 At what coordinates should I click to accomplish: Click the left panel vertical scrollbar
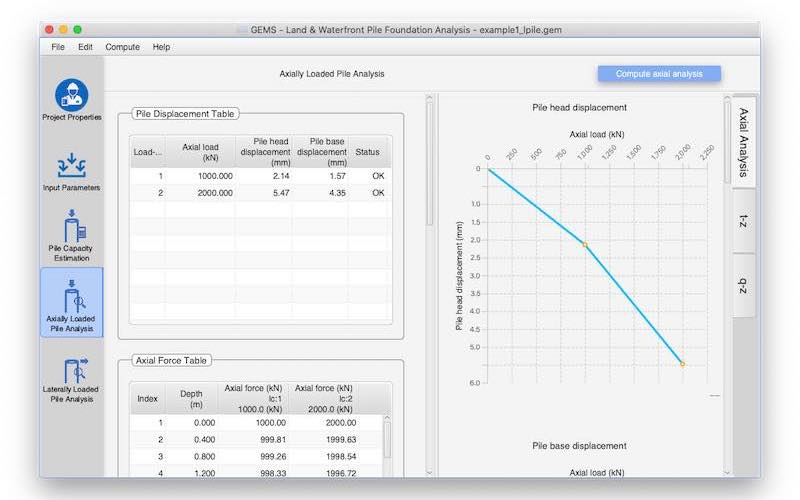(429, 163)
